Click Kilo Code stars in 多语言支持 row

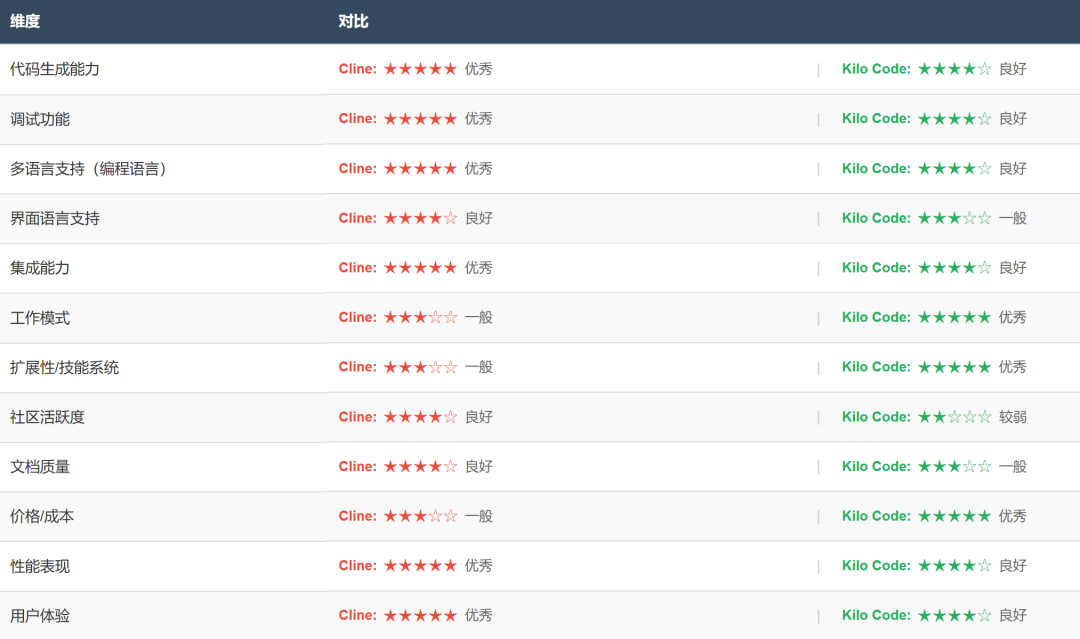(x=955, y=168)
